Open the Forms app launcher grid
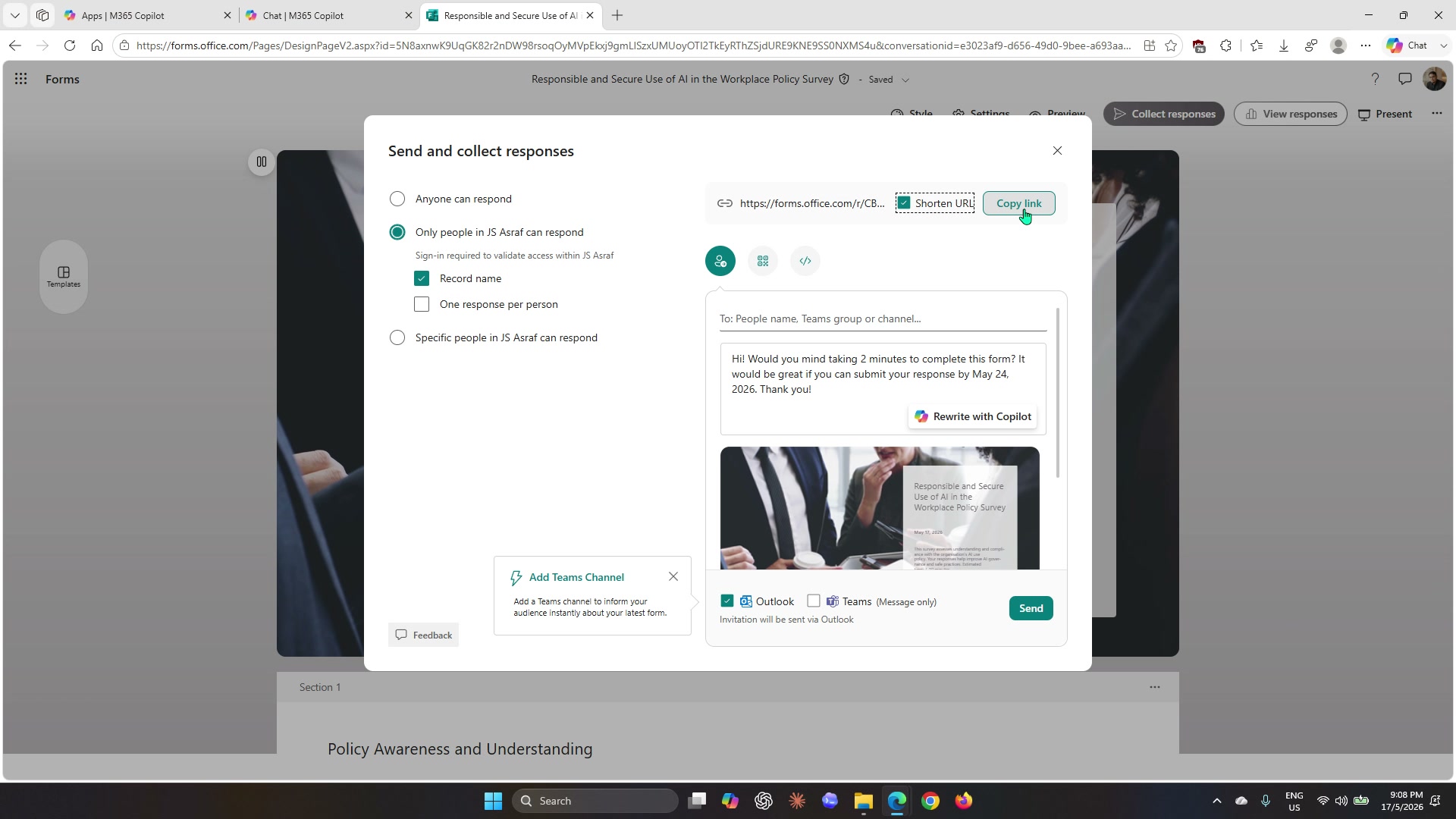 pyautogui.click(x=20, y=79)
